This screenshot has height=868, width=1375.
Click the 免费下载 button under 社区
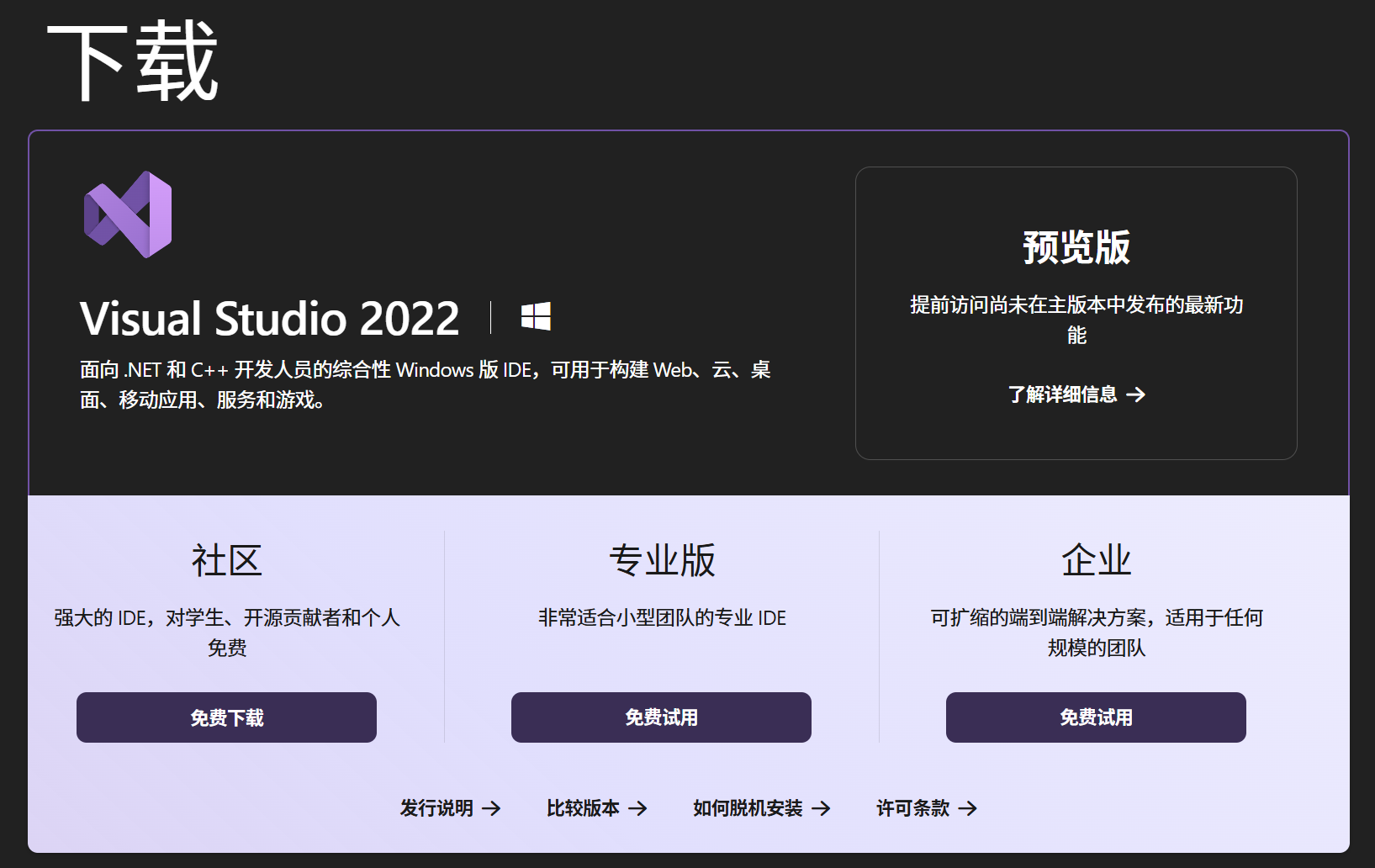tap(226, 717)
